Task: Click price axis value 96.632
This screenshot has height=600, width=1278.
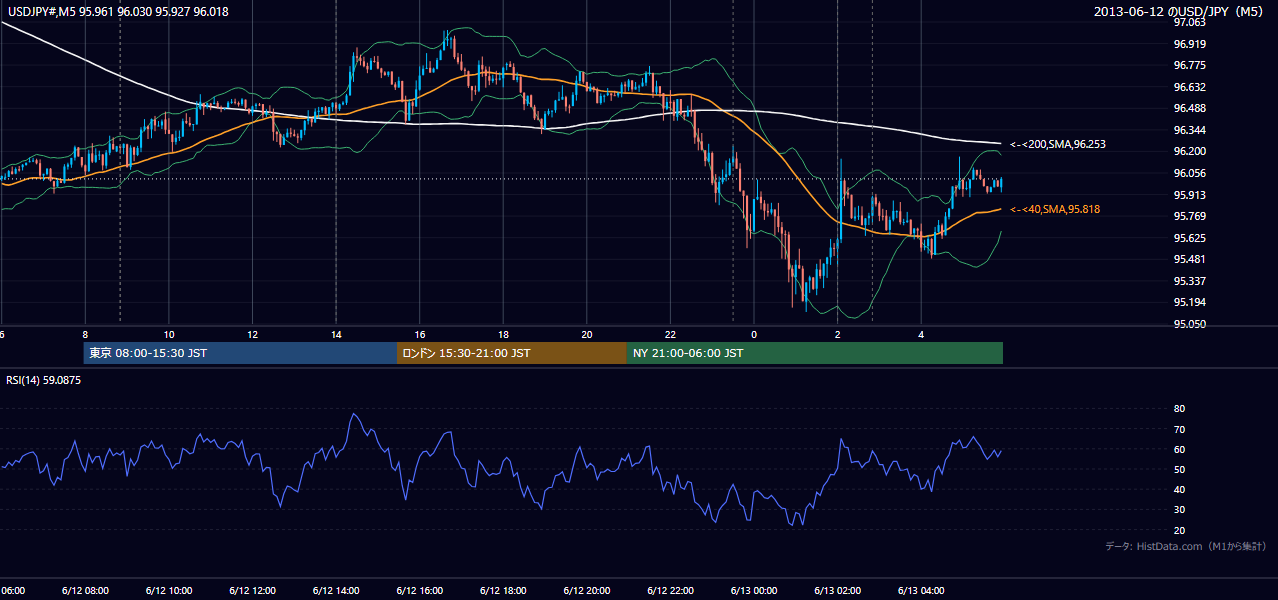Action: (1189, 87)
